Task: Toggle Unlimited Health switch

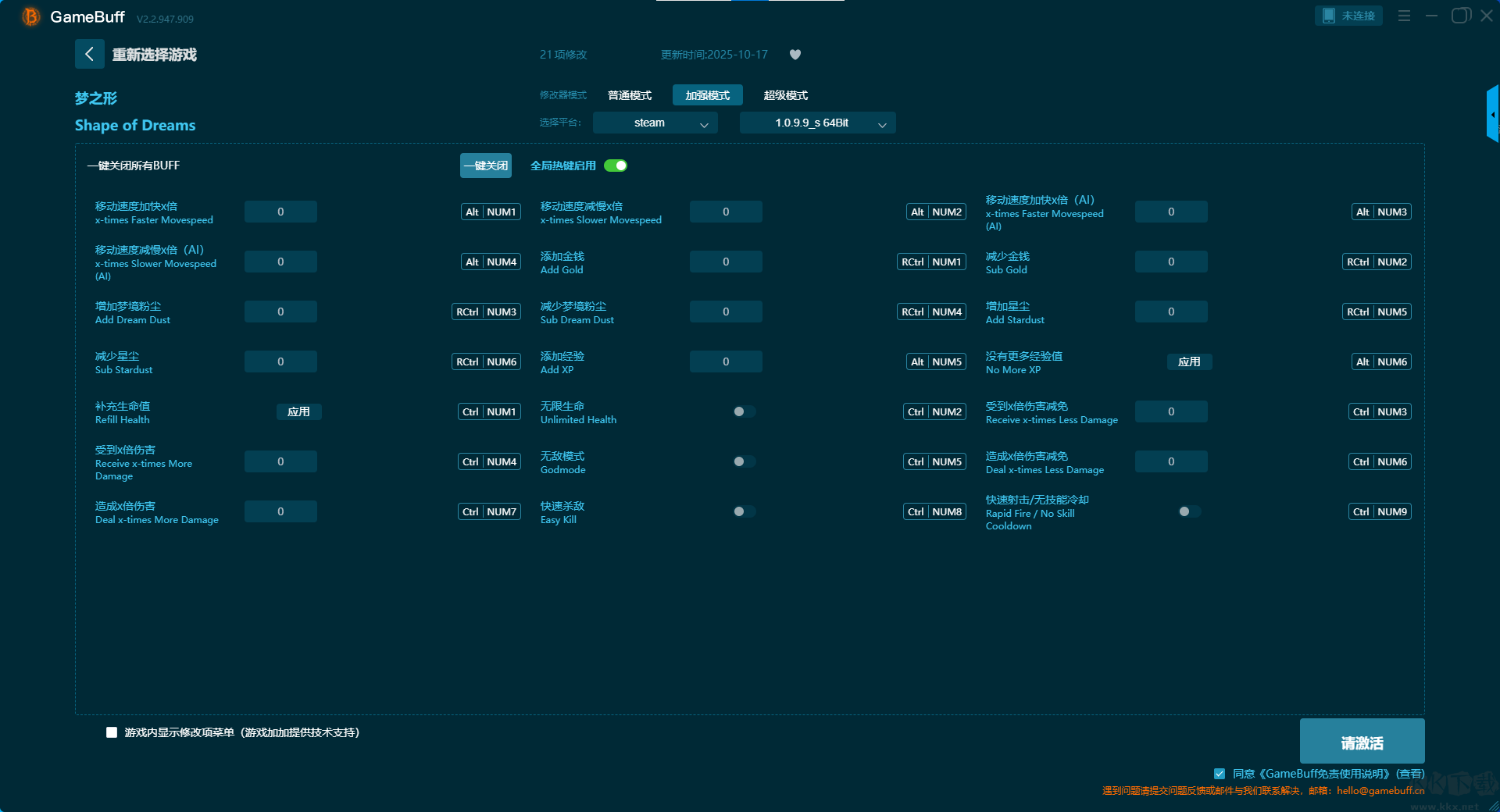Action: (x=745, y=411)
